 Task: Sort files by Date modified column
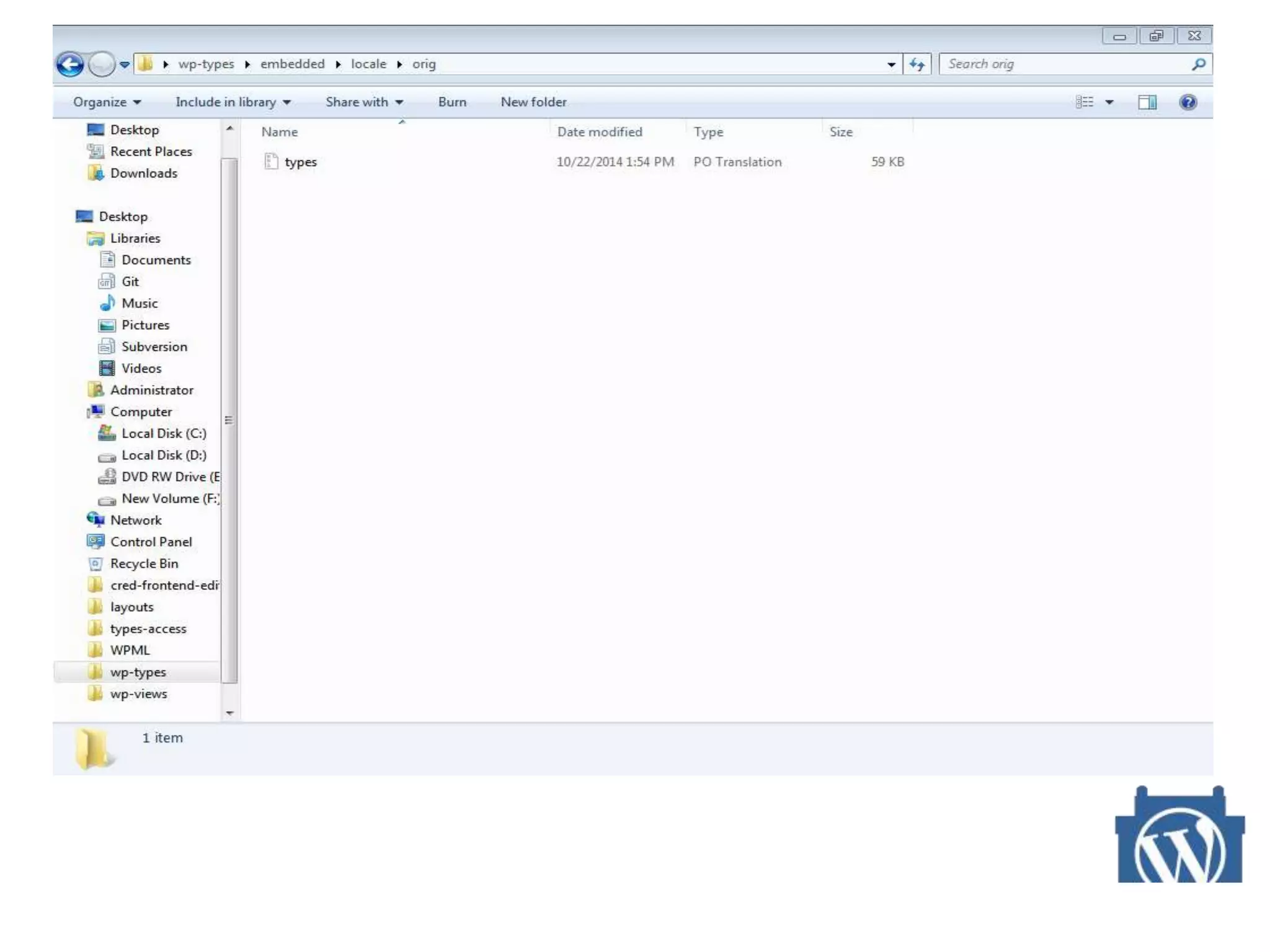tap(599, 132)
